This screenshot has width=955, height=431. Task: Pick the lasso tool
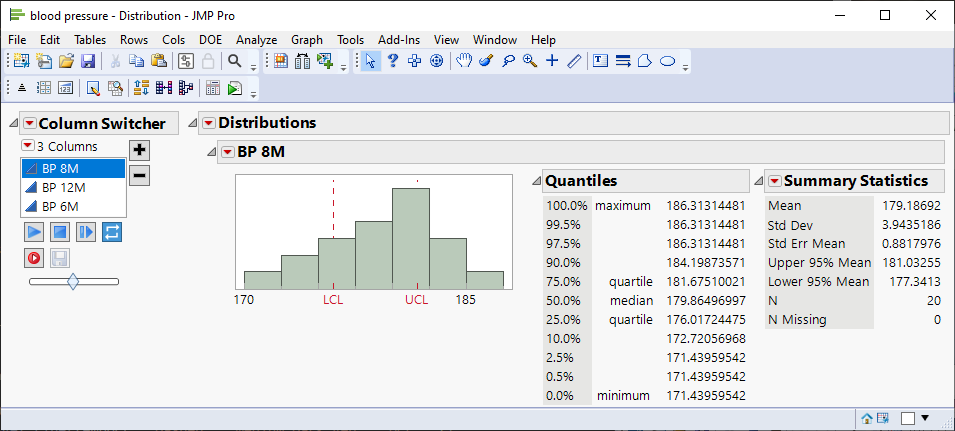(507, 61)
